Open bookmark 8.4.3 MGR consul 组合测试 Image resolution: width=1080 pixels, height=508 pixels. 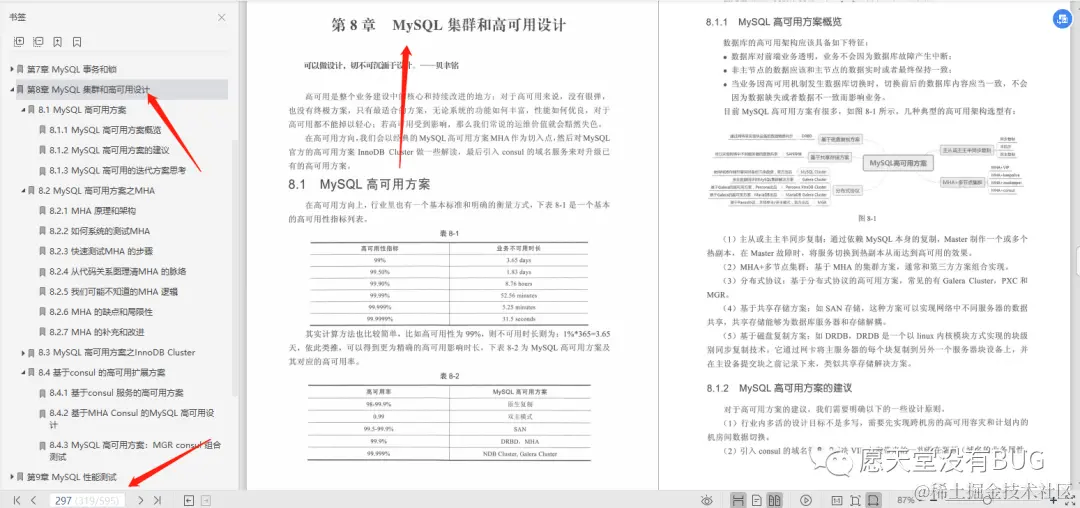click(135, 451)
